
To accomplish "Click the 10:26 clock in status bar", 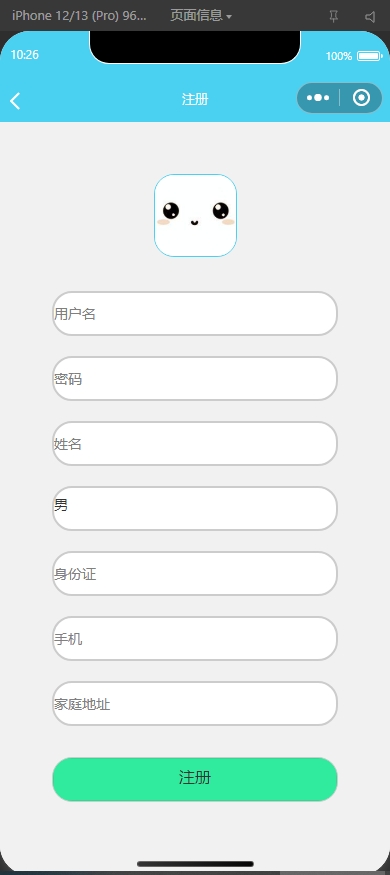I will [x=25, y=55].
